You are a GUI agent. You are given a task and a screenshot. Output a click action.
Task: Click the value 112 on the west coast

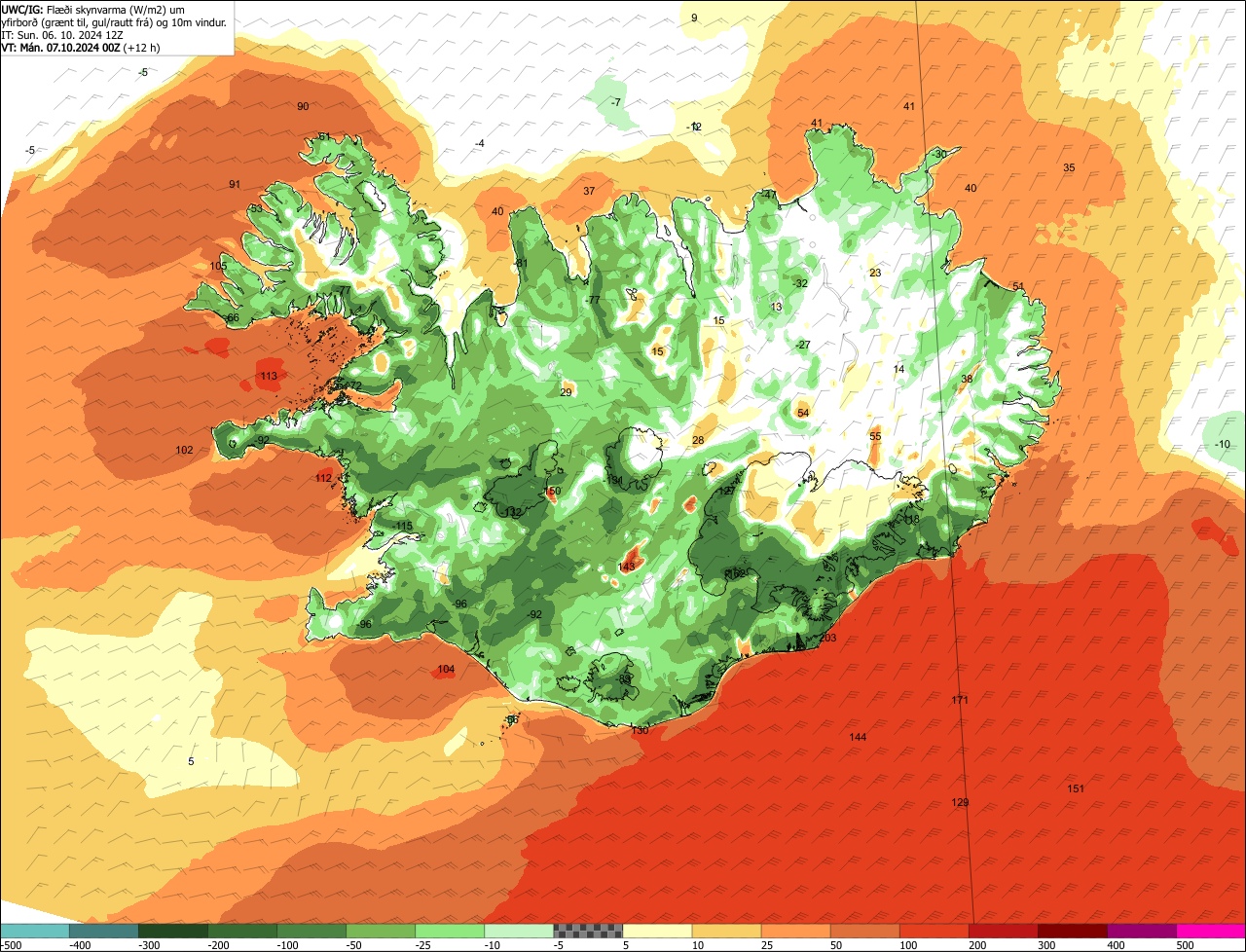[x=324, y=478]
